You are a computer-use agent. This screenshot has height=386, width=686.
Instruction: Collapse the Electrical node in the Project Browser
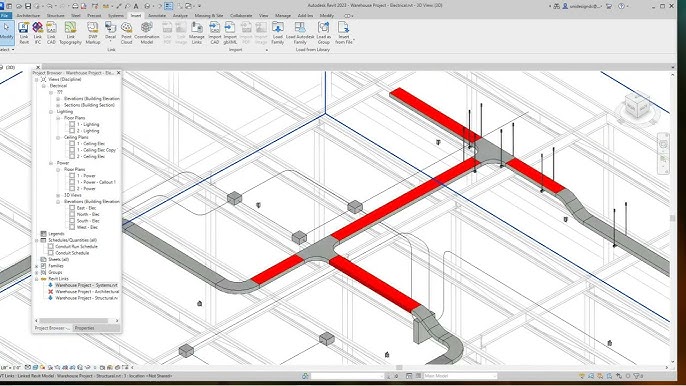pyautogui.click(x=43, y=86)
